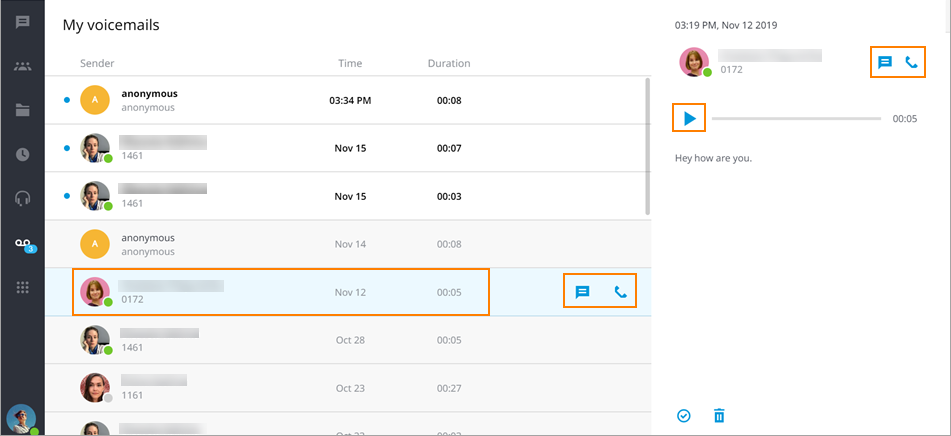
Task: Open your profile avatar in the sidebar
Action: pyautogui.click(x=21, y=420)
